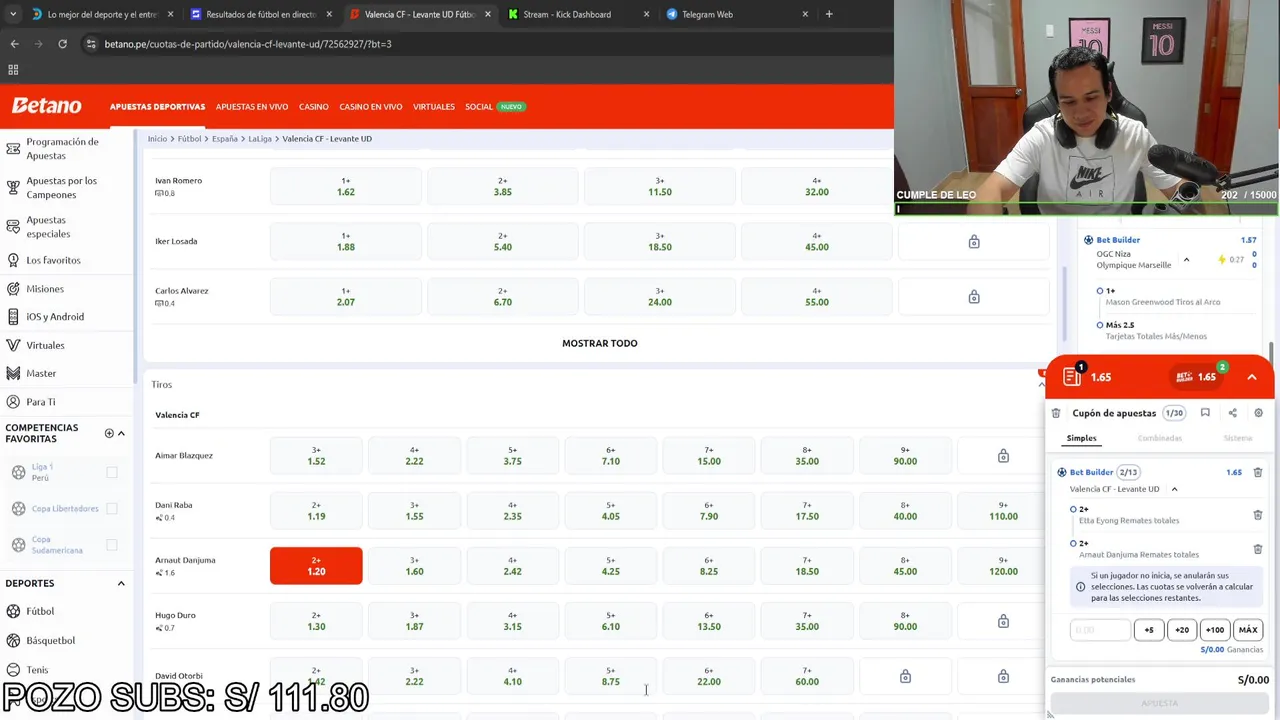Select Aimar Blazquez 3+ at 1.52
1280x720 pixels.
click(x=316, y=456)
